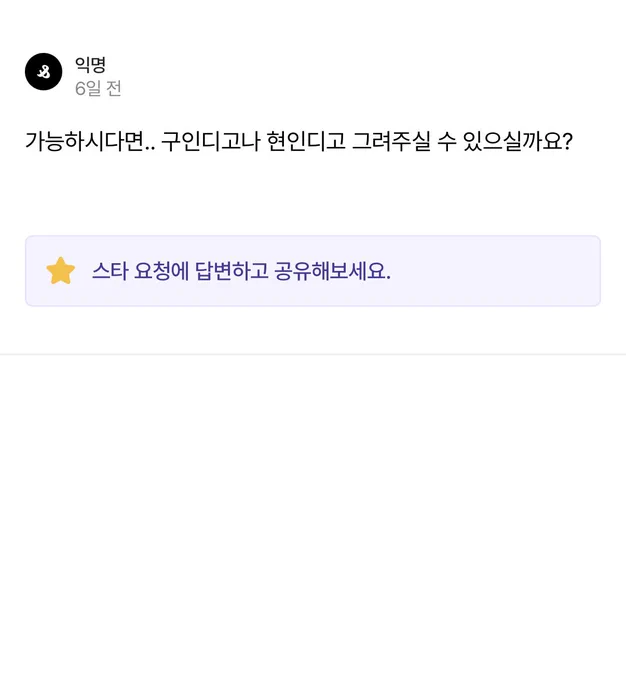Click empty right side of purple banner
626x680 pixels.
tap(499, 271)
